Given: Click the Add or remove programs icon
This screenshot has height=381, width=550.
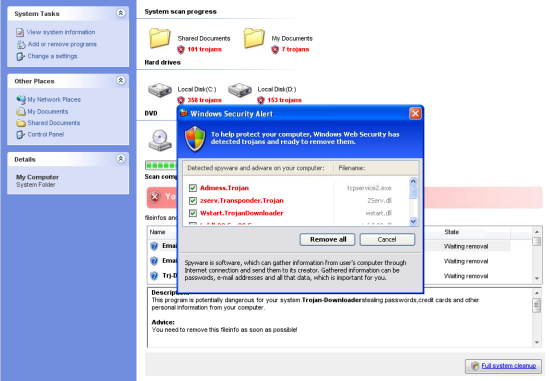Looking at the screenshot, I should pos(21,45).
